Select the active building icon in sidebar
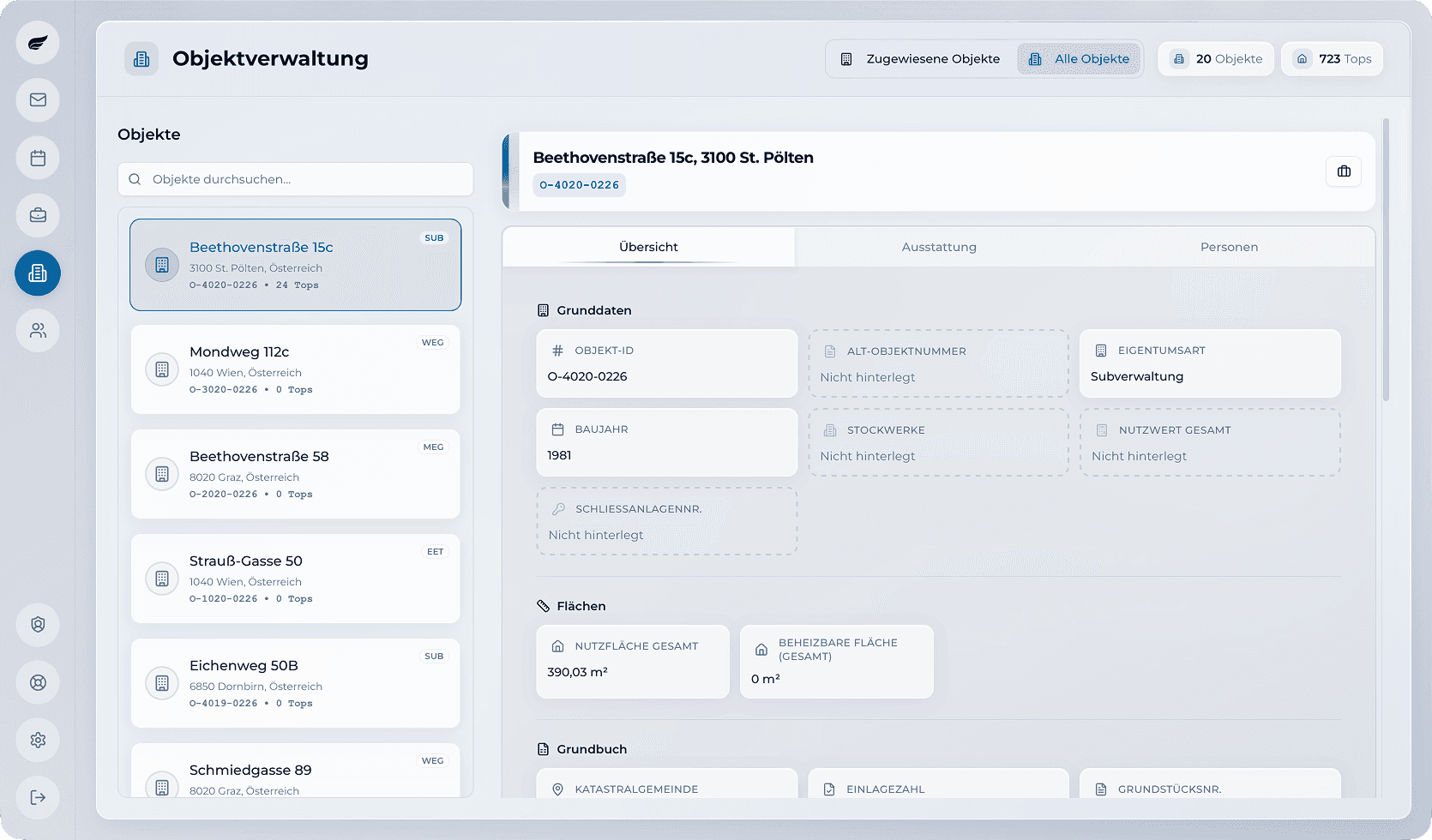 pos(38,273)
